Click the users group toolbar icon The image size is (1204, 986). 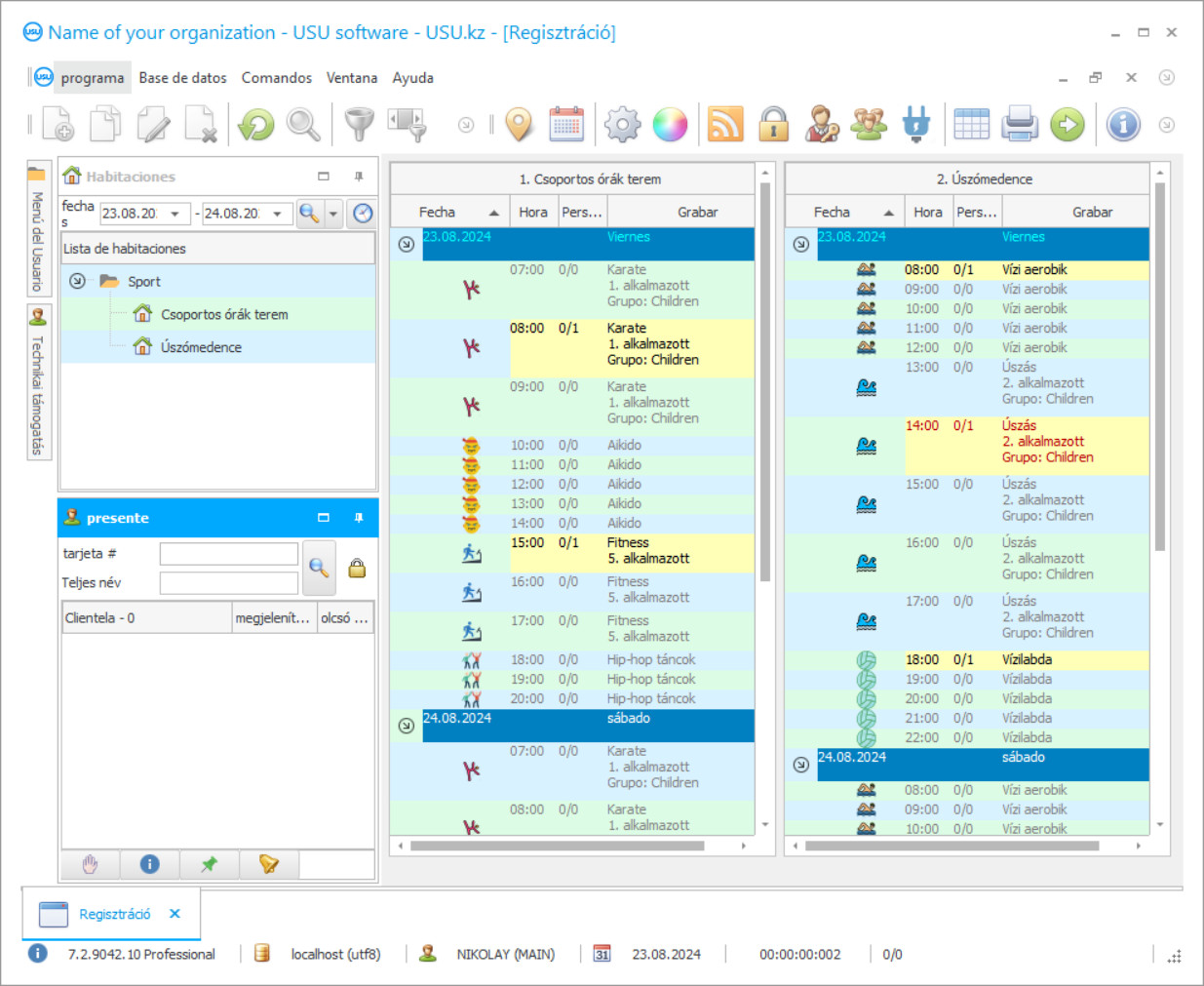869,125
